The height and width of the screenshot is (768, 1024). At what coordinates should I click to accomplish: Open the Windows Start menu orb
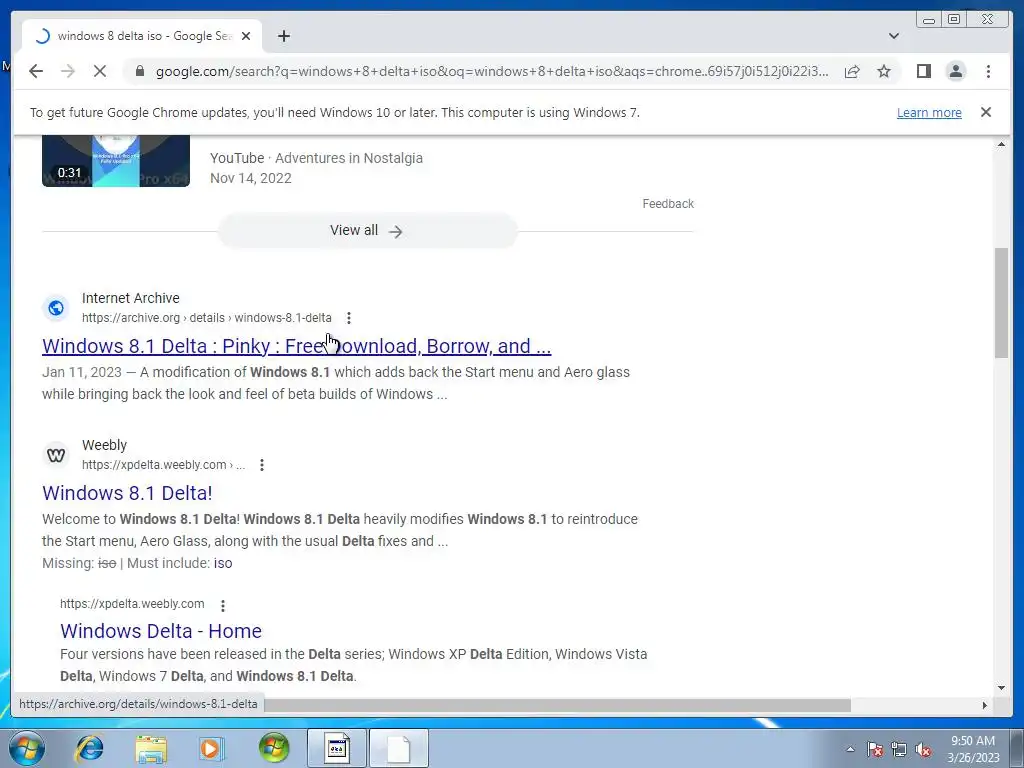pyautogui.click(x=26, y=748)
